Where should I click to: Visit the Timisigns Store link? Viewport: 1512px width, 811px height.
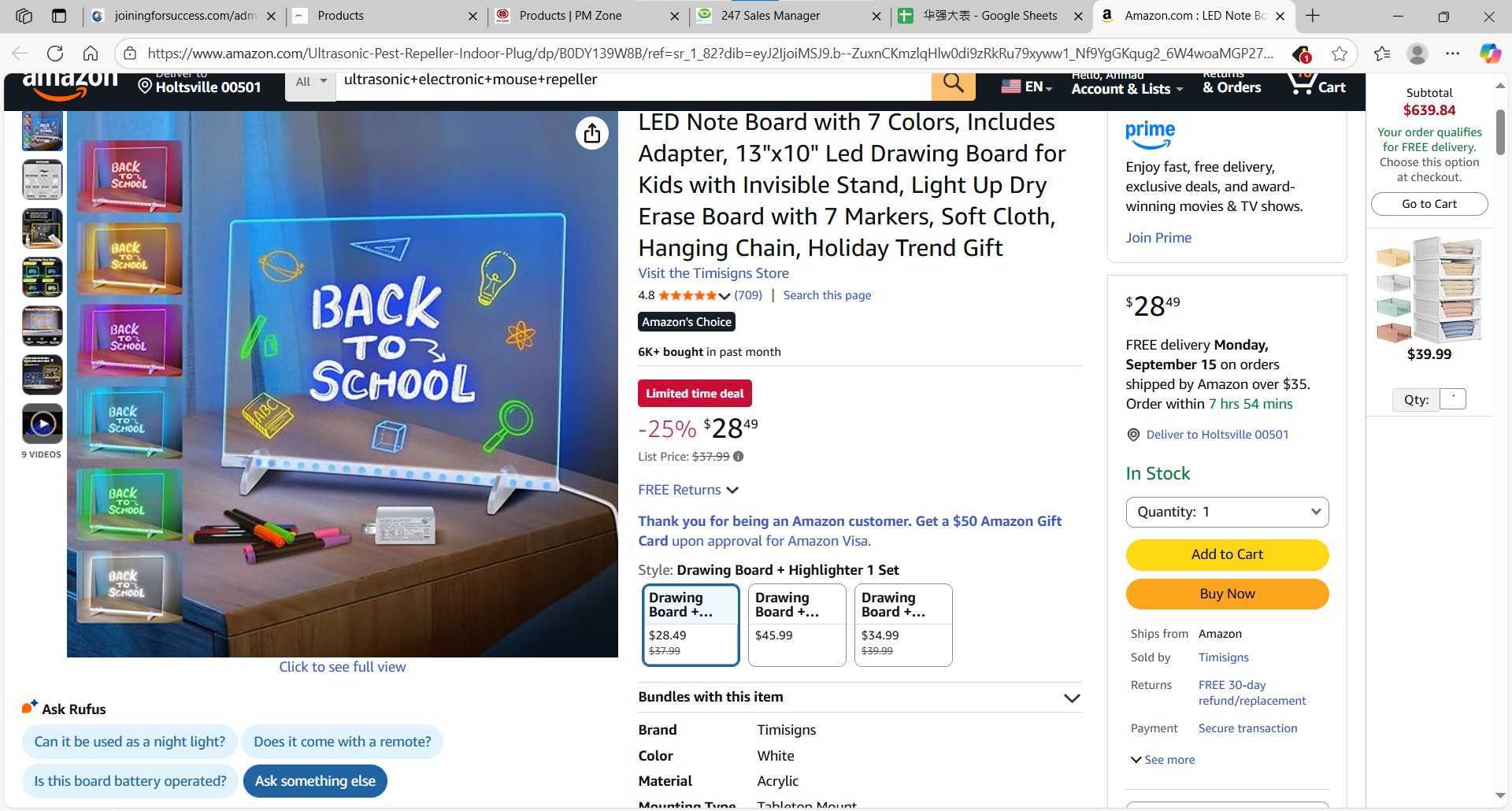[713, 273]
